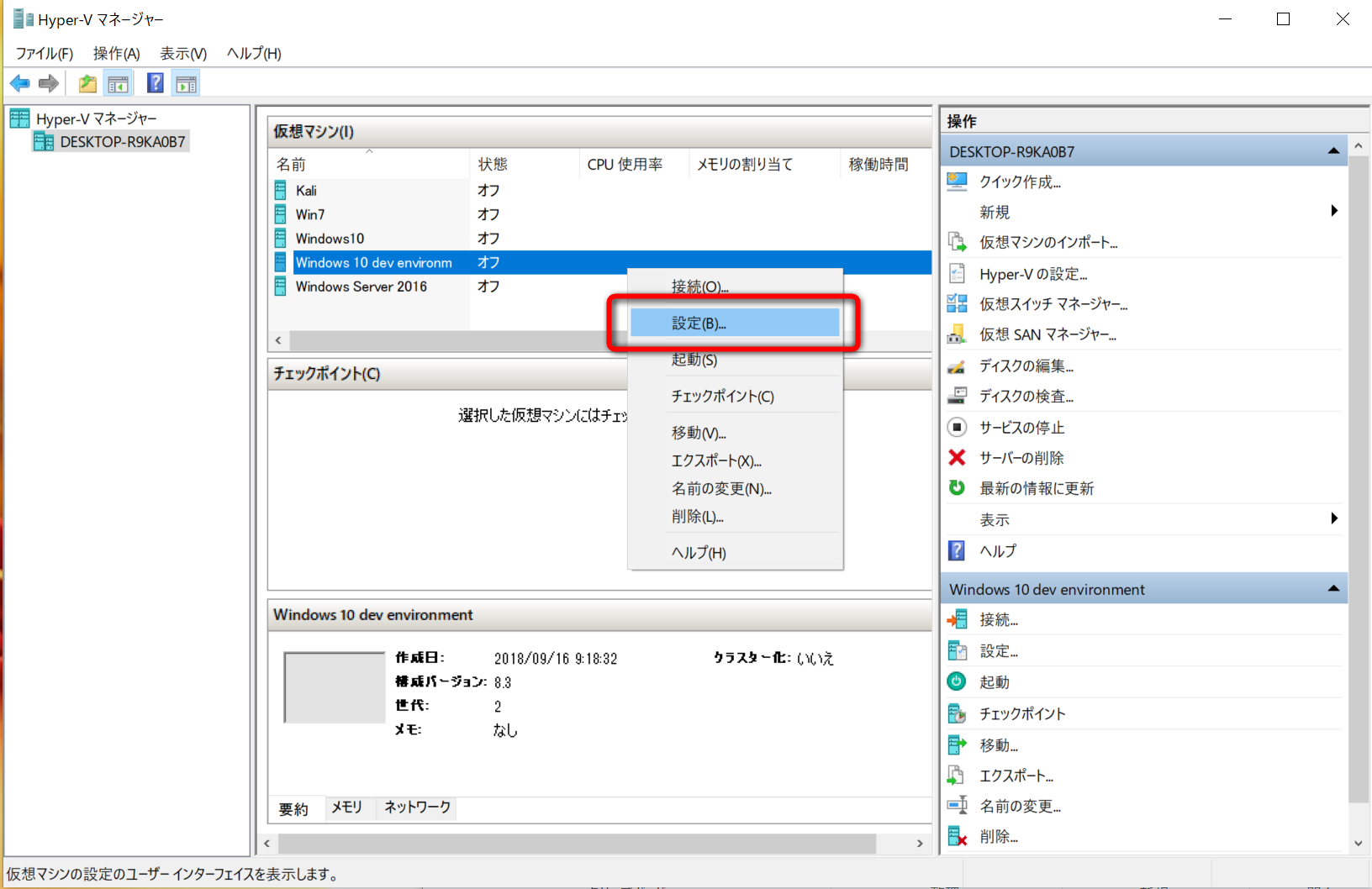Expand the 新規 submenu arrow
1372x889 pixels.
(x=1333, y=212)
